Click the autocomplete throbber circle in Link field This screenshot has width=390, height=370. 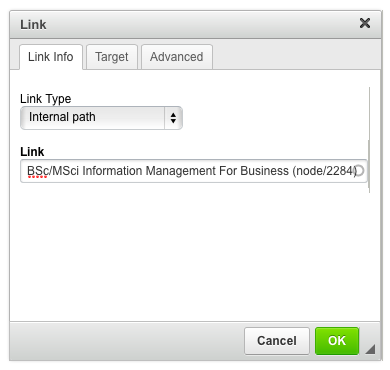[359, 171]
